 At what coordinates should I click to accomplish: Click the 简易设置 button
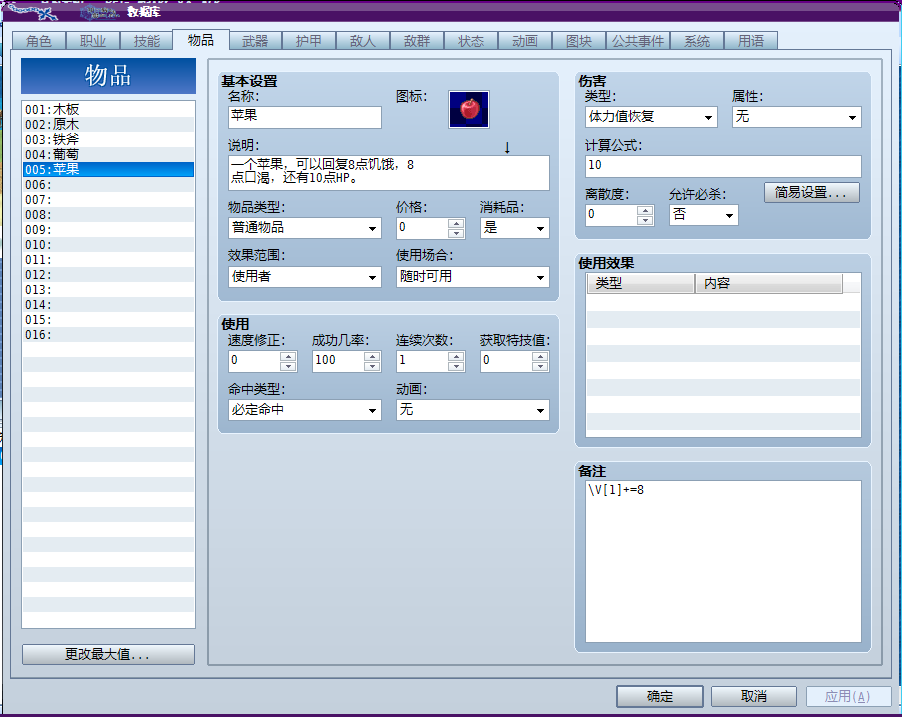(x=812, y=193)
